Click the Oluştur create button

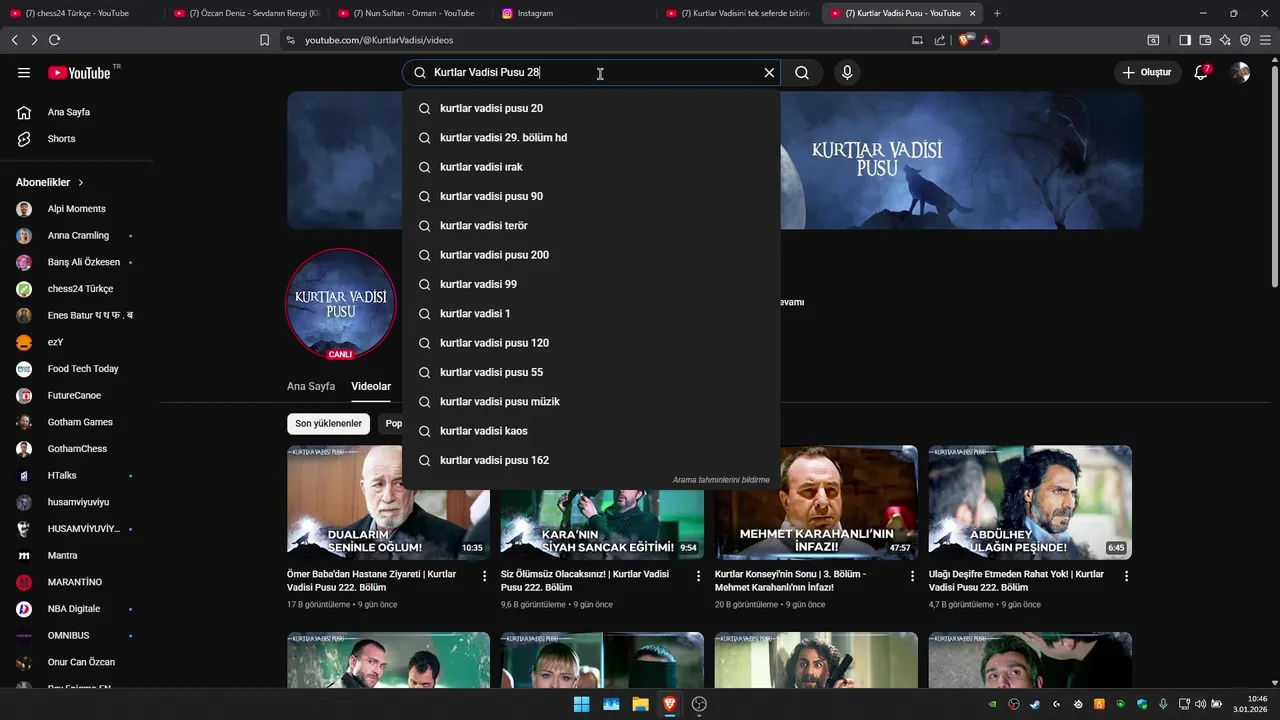[1147, 72]
